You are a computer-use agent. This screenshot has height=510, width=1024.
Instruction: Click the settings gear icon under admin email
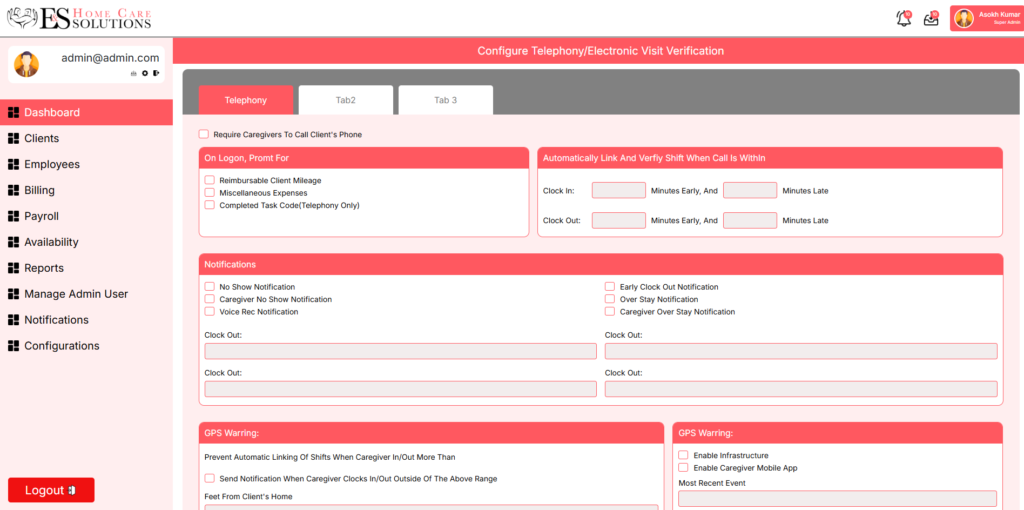pyautogui.click(x=144, y=73)
